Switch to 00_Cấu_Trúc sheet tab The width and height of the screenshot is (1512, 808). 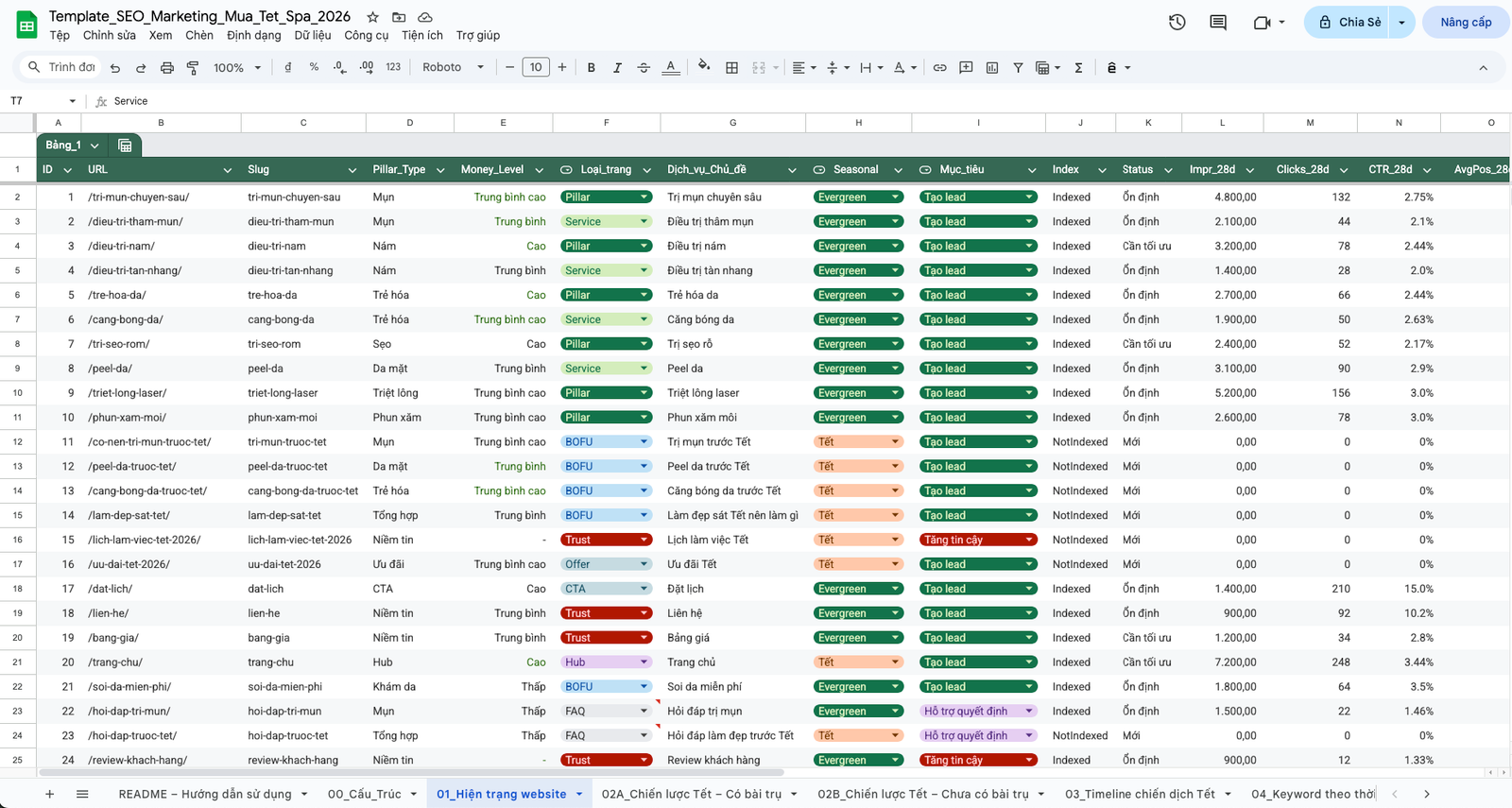pos(365,794)
